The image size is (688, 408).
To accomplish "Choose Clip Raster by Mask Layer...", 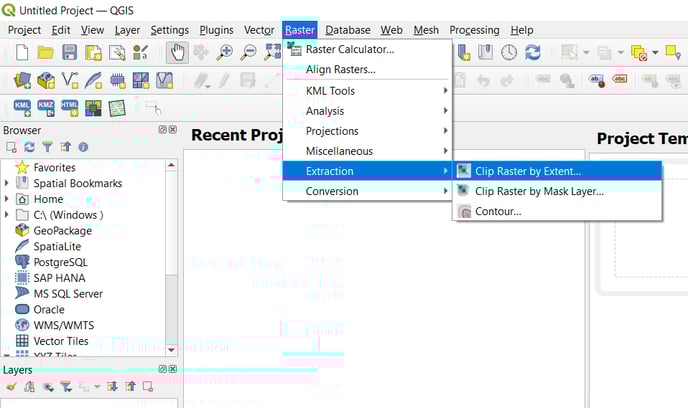I will click(557, 191).
